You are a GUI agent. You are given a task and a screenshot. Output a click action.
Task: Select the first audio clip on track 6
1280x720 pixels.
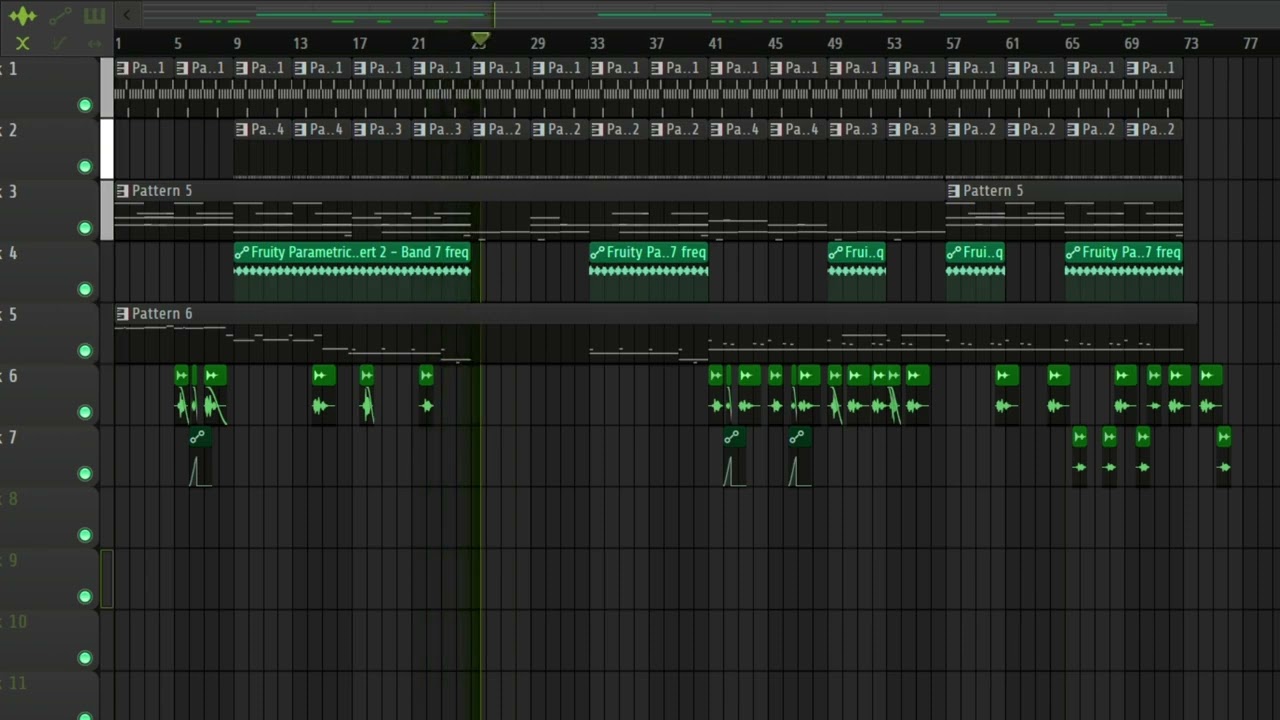181,395
